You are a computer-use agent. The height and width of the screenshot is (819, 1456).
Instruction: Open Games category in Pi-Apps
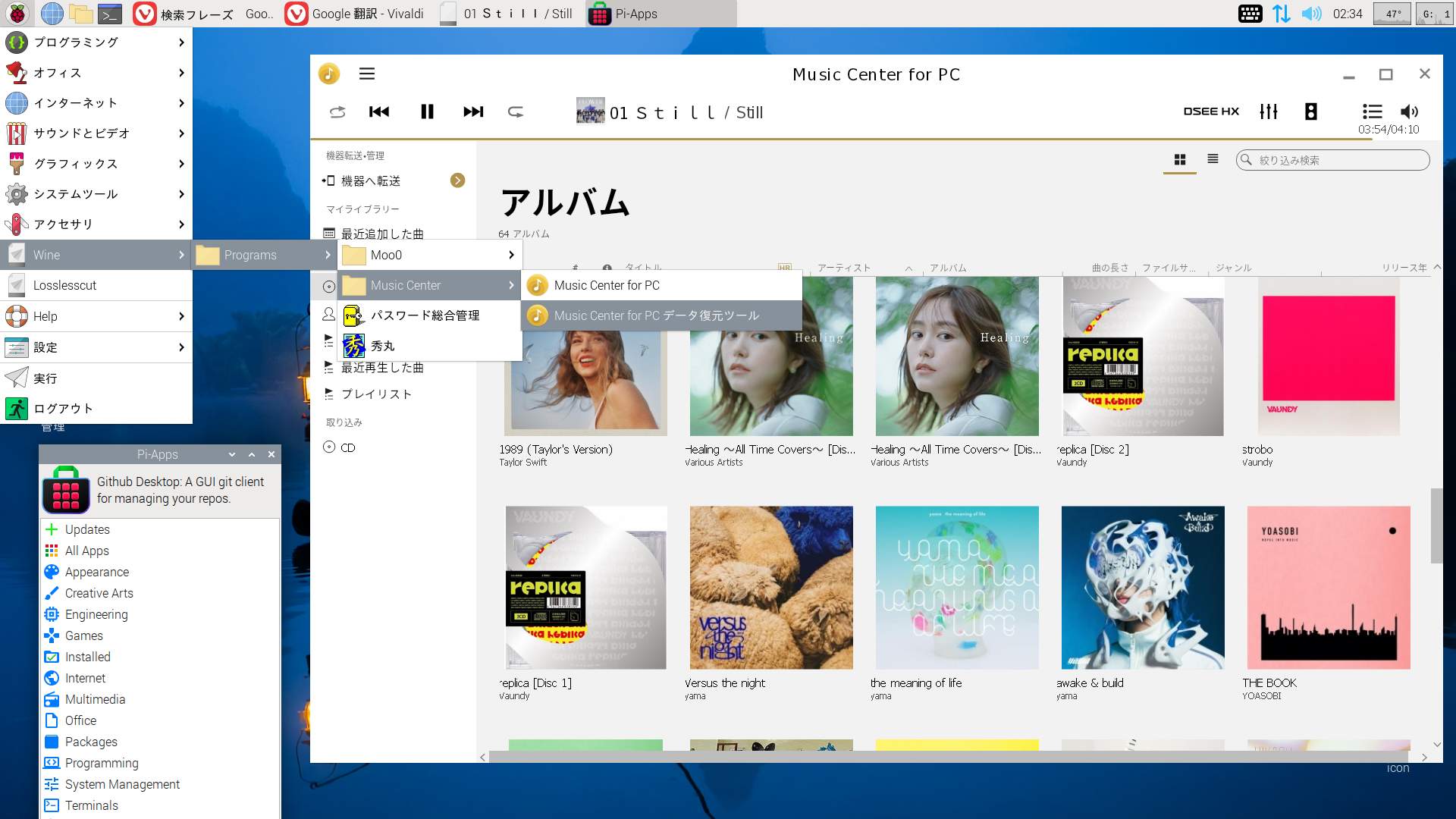[x=159, y=635]
